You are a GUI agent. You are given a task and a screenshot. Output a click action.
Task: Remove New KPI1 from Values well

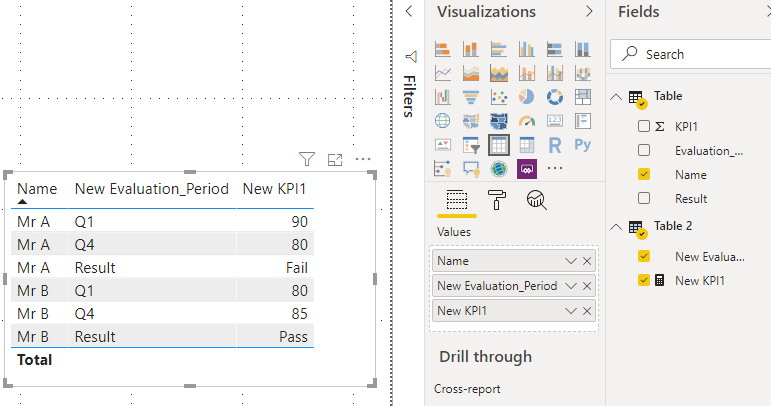(587, 311)
